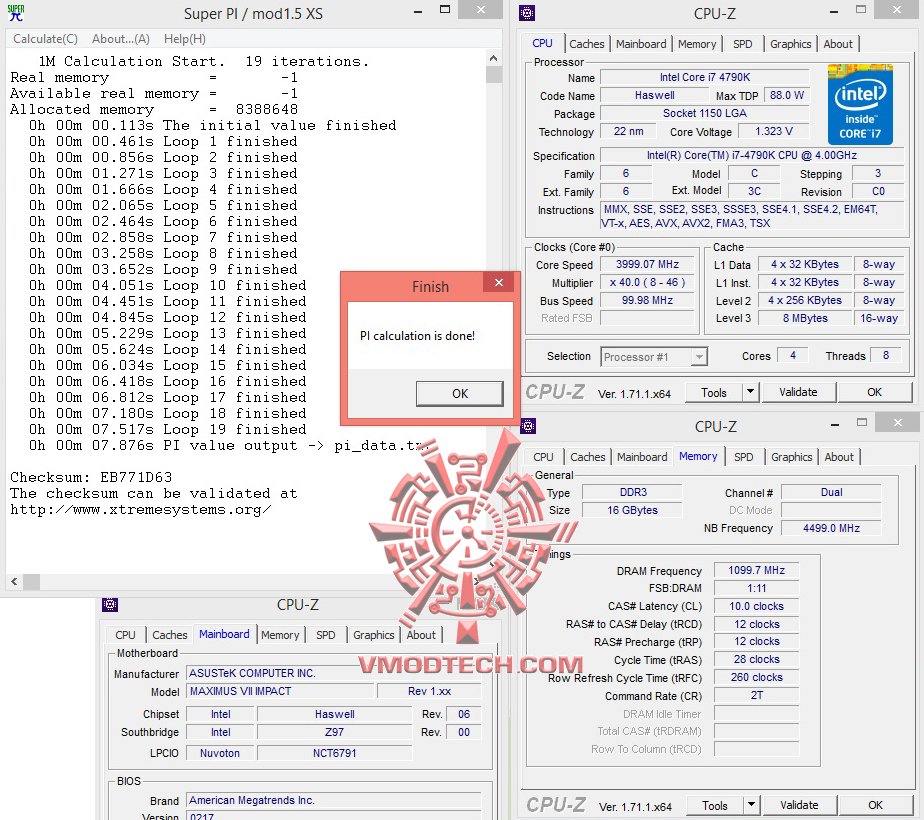Click the CPU-Z icon in Memory window title bar

[528, 426]
